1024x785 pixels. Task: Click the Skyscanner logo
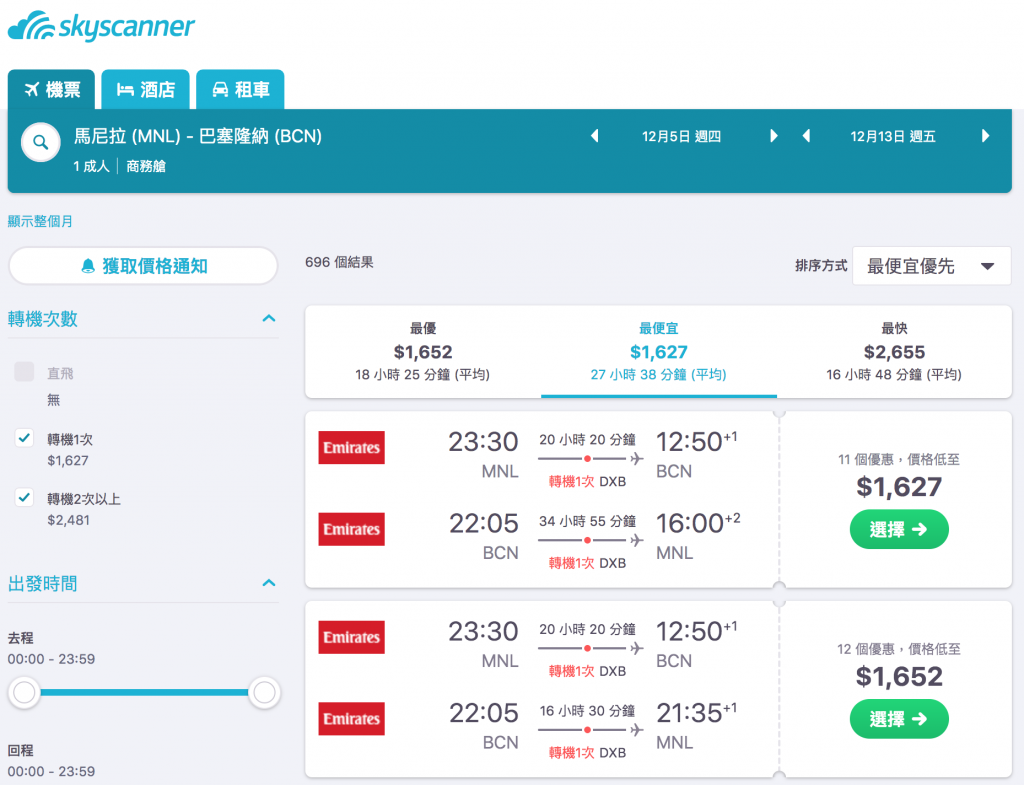pyautogui.click(x=101, y=26)
